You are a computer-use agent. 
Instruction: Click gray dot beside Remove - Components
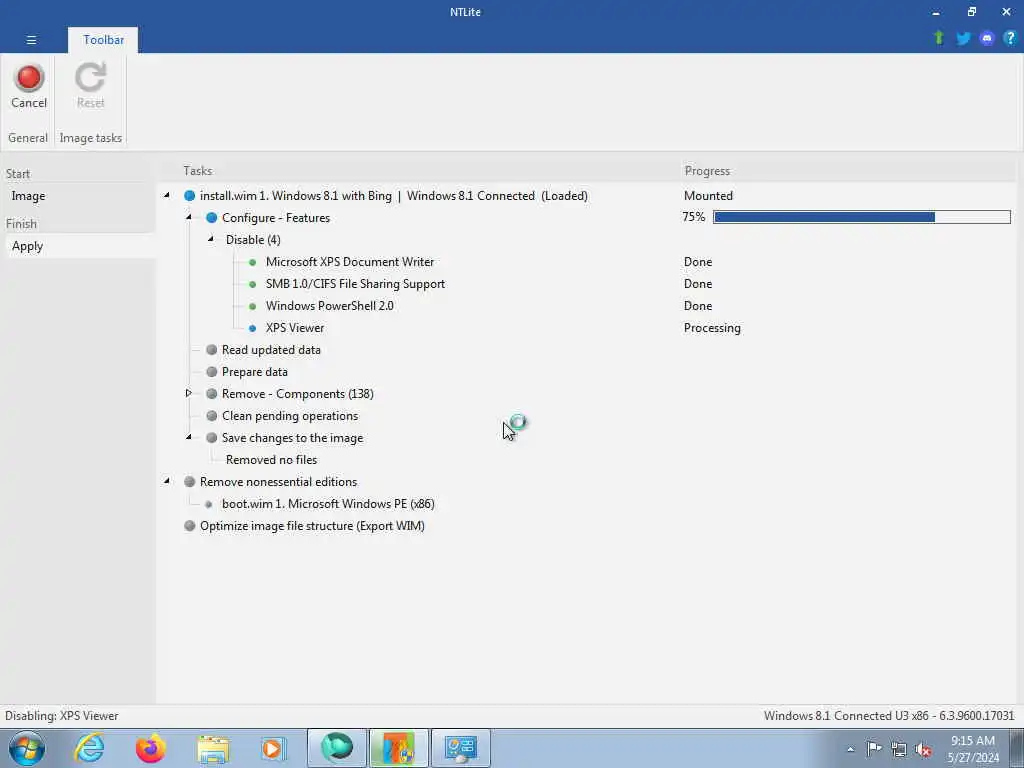(212, 394)
